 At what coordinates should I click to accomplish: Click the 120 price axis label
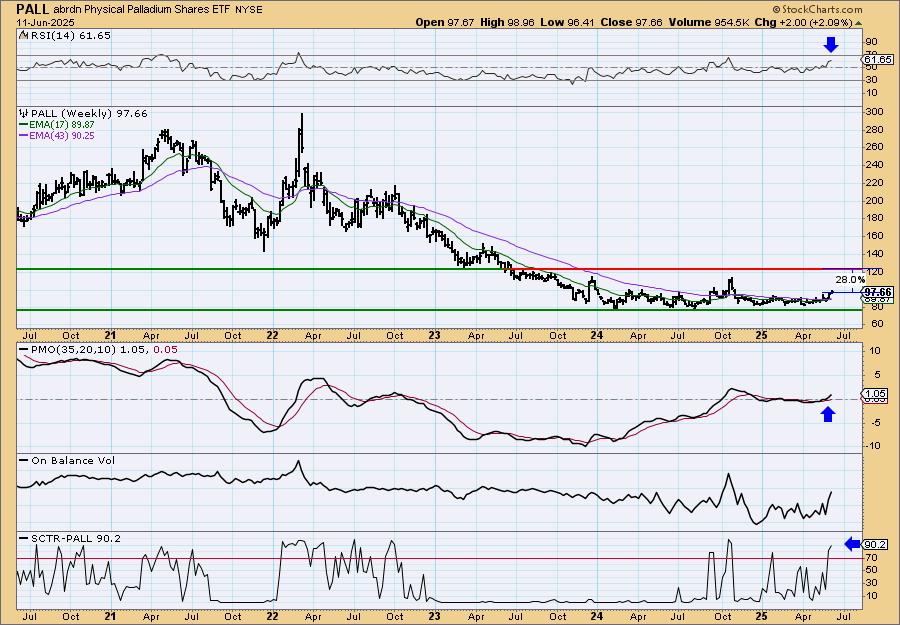(x=875, y=270)
